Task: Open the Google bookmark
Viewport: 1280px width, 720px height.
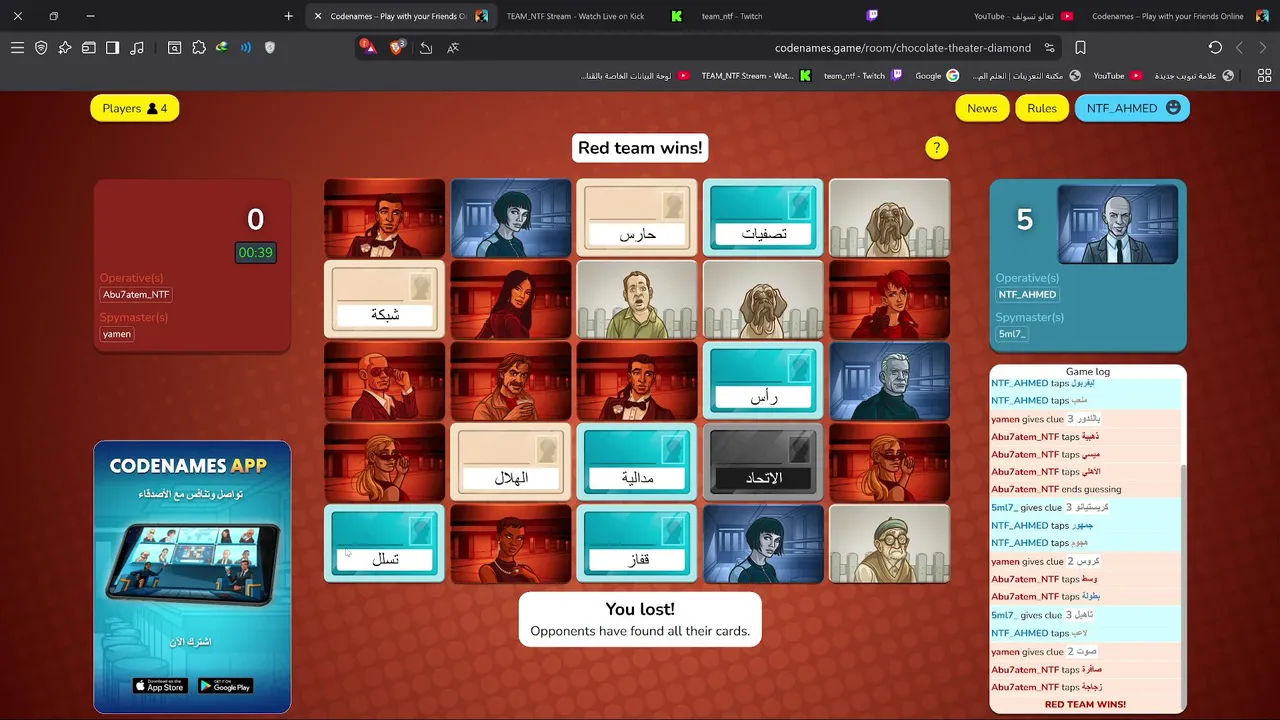Action: tap(937, 76)
